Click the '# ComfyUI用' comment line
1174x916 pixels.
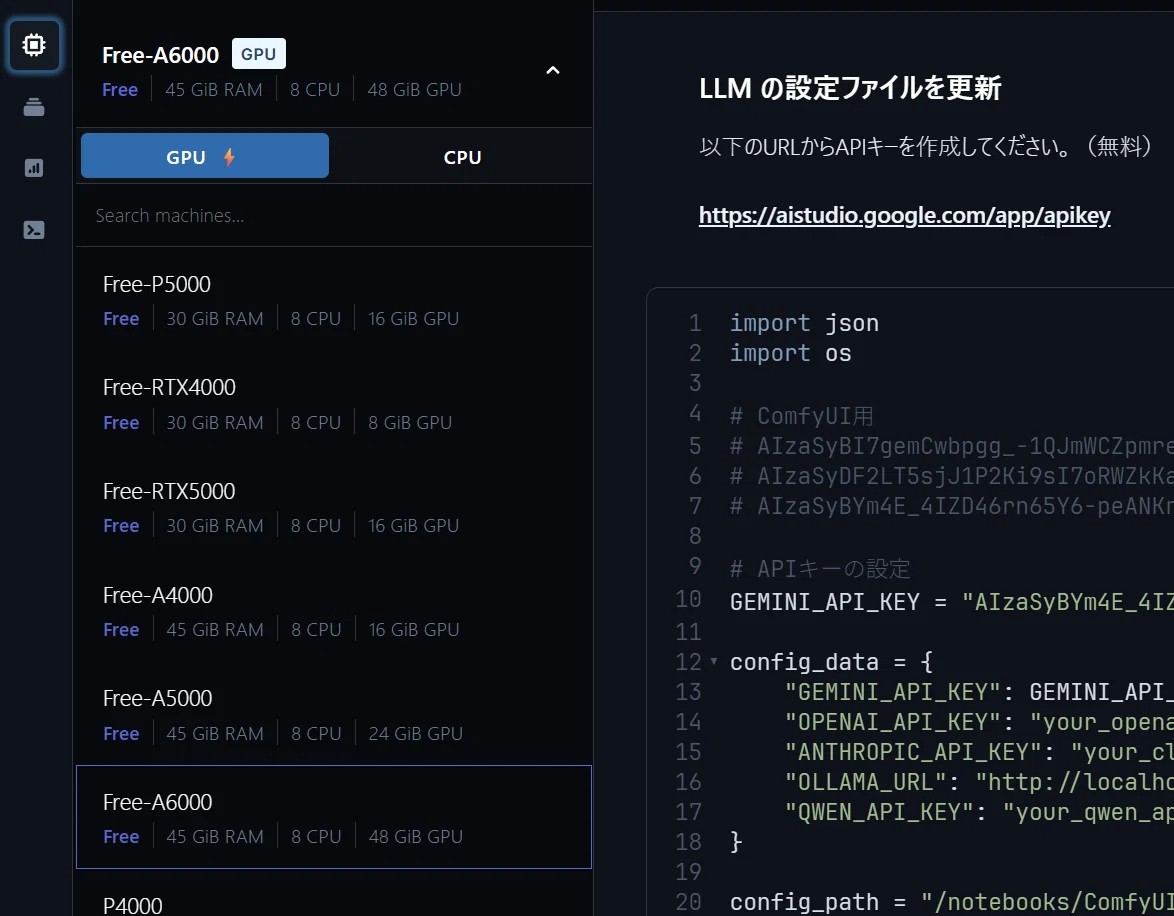[x=802, y=416]
